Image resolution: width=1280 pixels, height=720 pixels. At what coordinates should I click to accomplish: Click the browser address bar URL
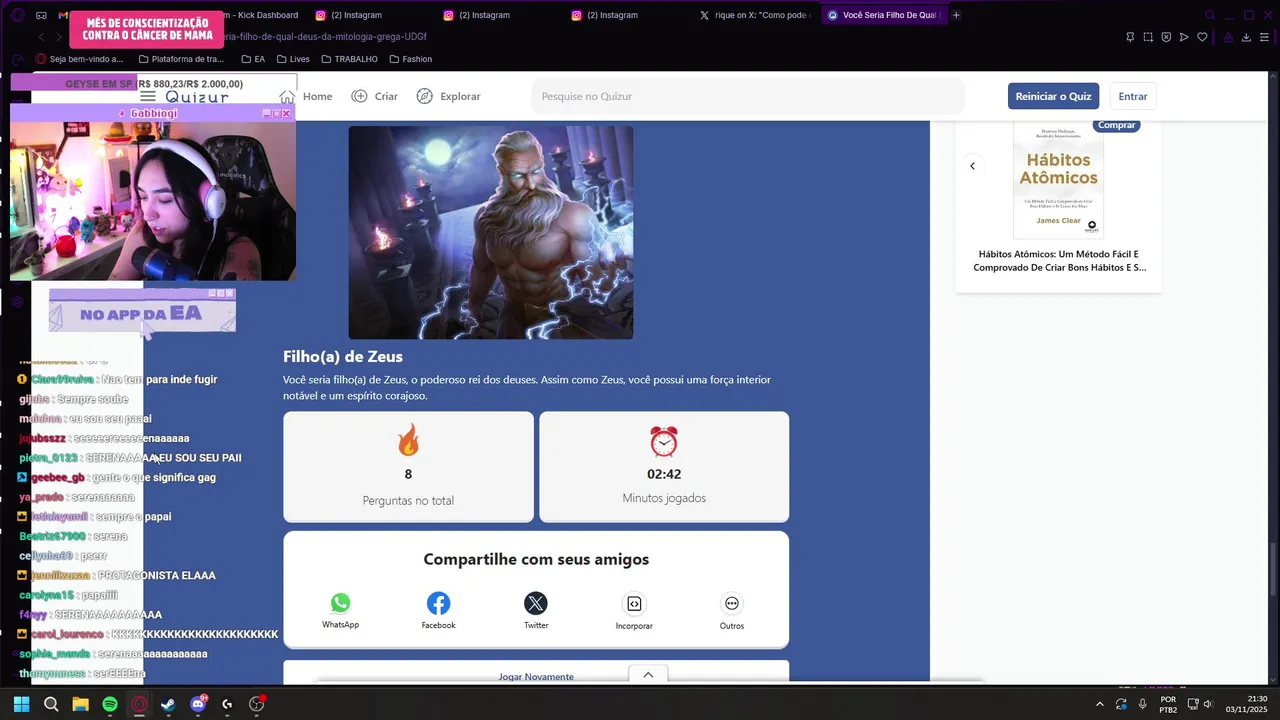click(327, 37)
